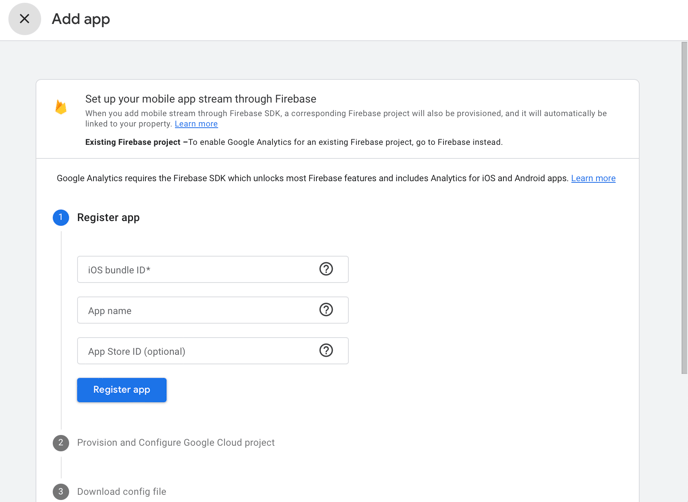The height and width of the screenshot is (502, 688).
Task: Focus the App Store ID (optional) input
Action: pos(213,351)
